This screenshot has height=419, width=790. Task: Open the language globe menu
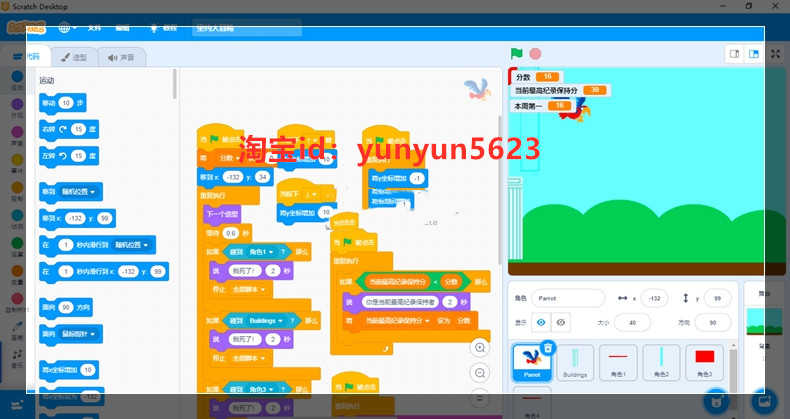point(67,28)
